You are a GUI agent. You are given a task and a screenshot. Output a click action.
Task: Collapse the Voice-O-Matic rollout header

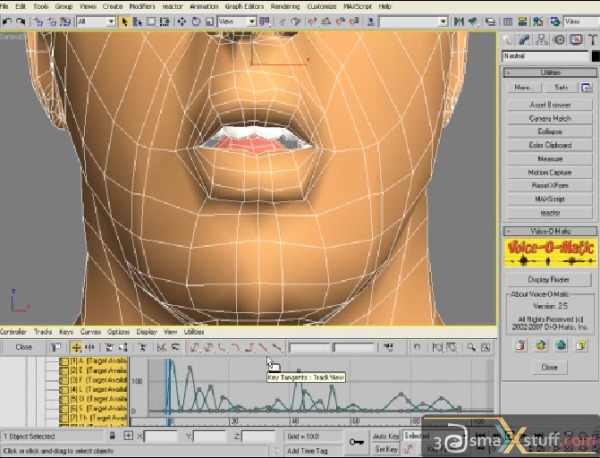550,231
